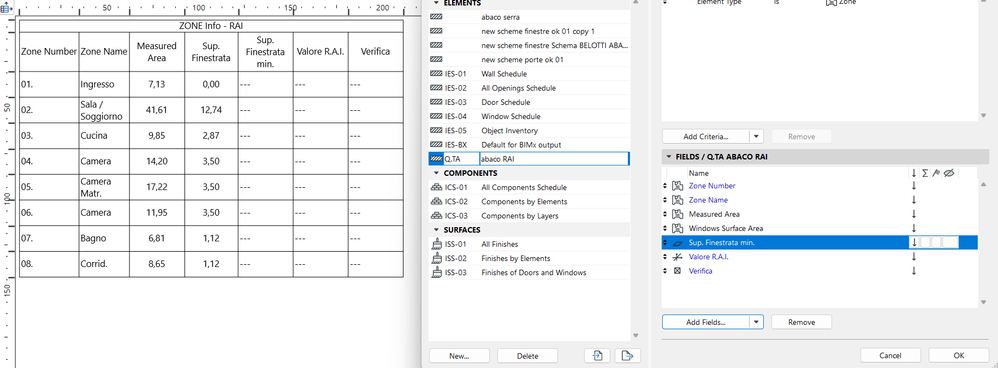
Task: Click the surface brush icon of All Finishes
Action: (x=437, y=244)
